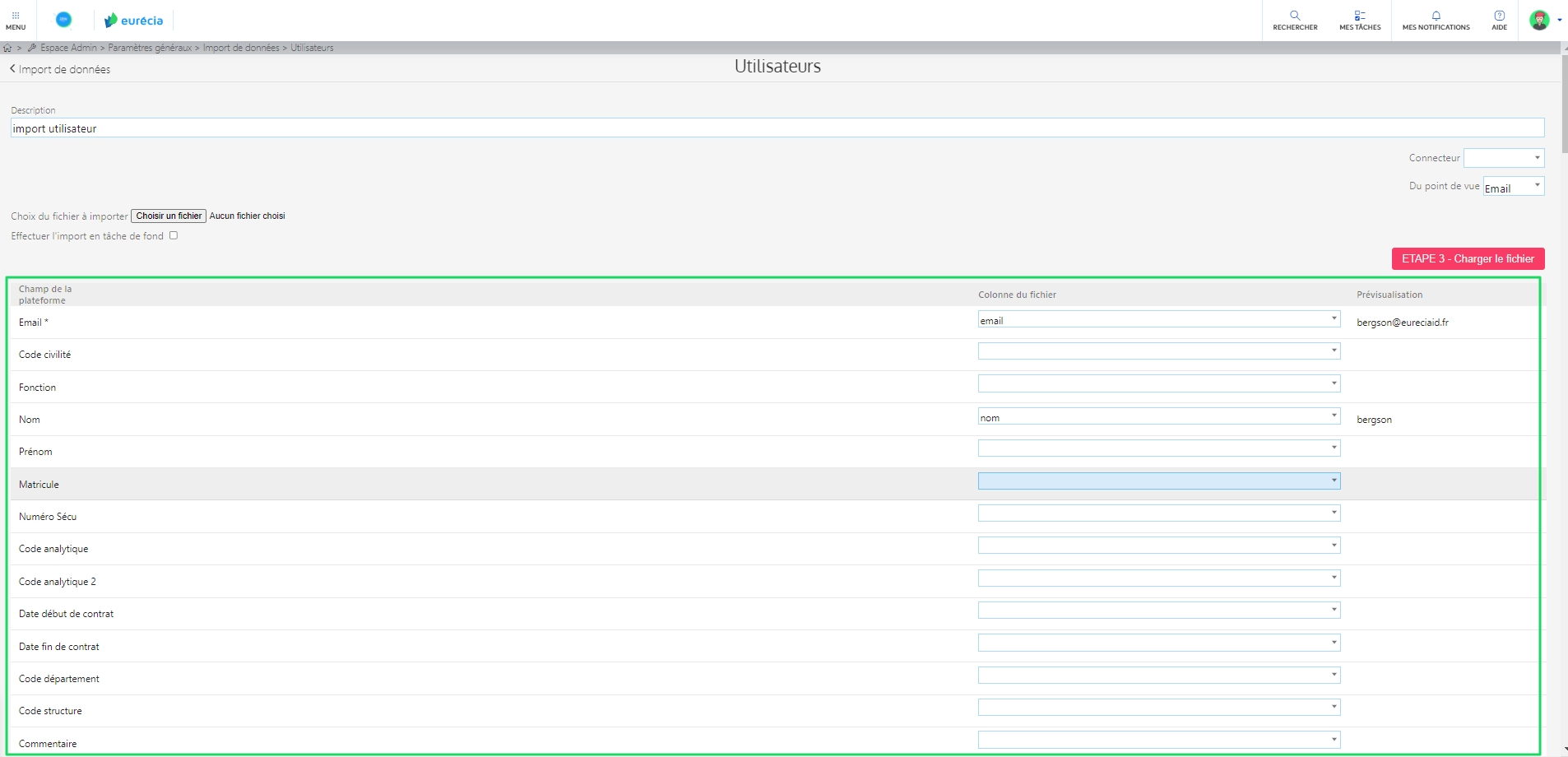Viewport: 1568px width, 757px height.
Task: Open the Code structure column dropdown
Action: click(x=1159, y=708)
